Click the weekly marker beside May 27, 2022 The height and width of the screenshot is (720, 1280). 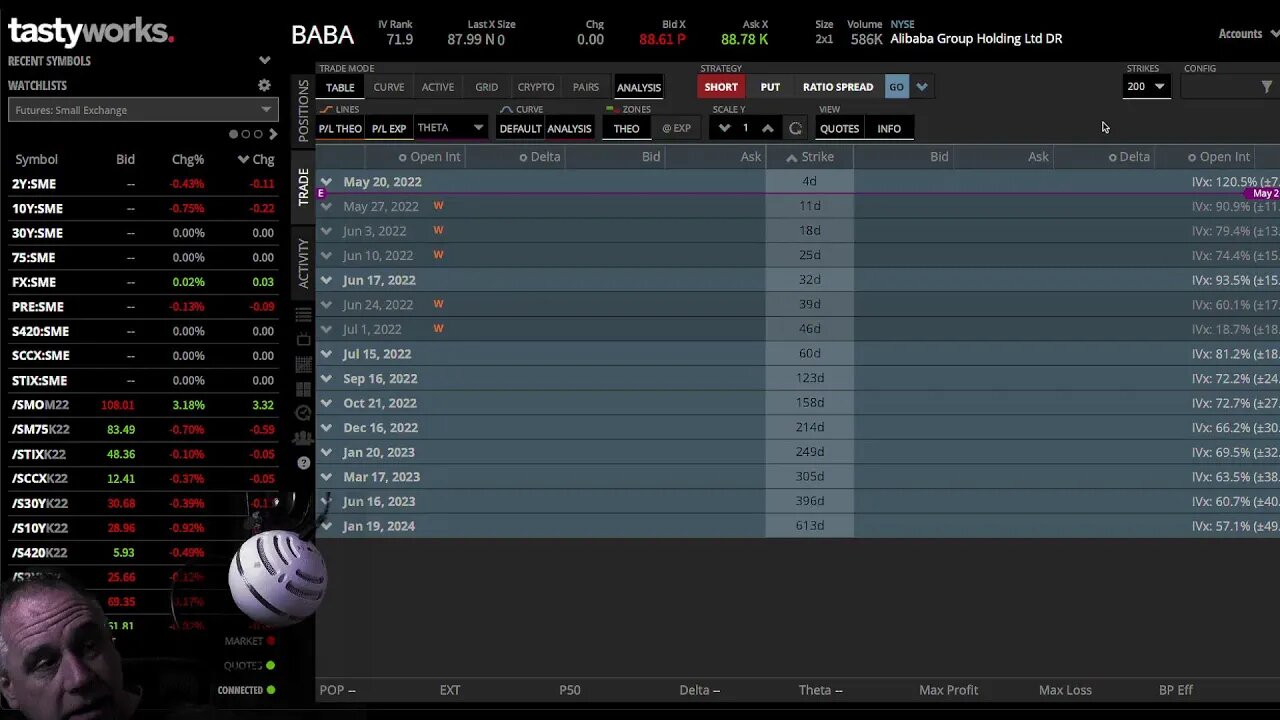[438, 206]
